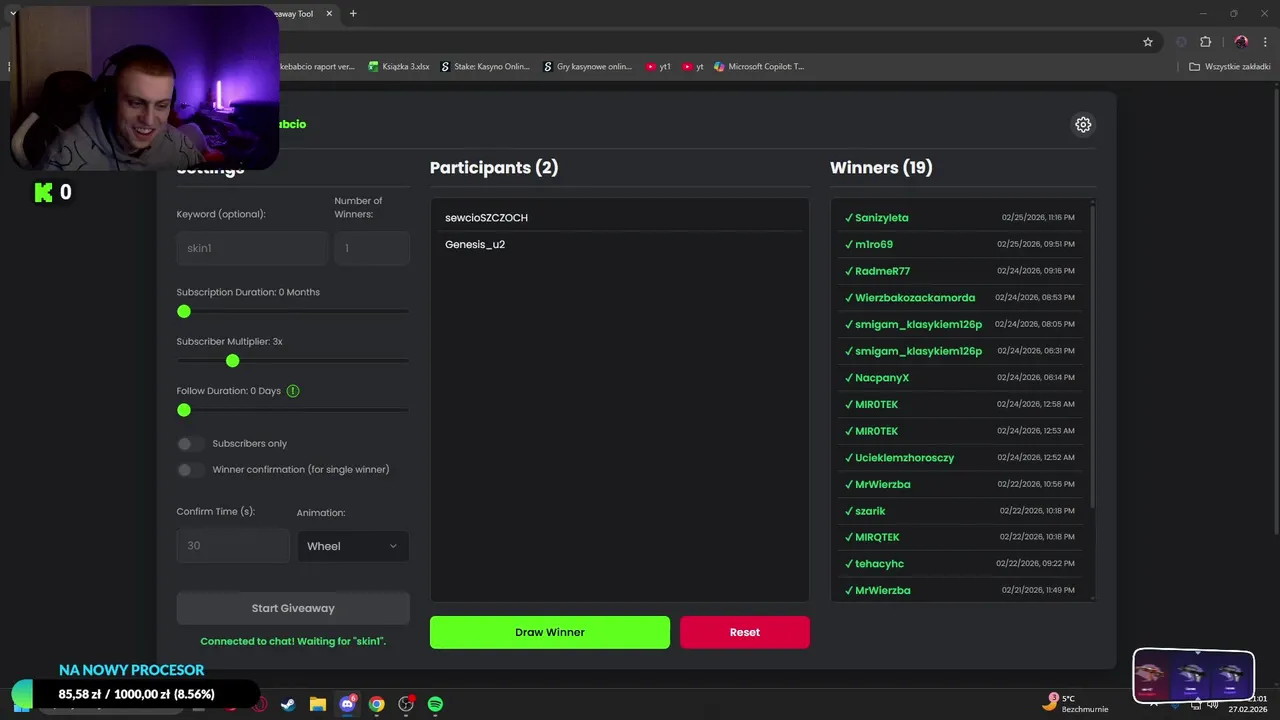This screenshot has height=720, width=1280.
Task: Click winner NacpanyX
Action: click(x=881, y=378)
